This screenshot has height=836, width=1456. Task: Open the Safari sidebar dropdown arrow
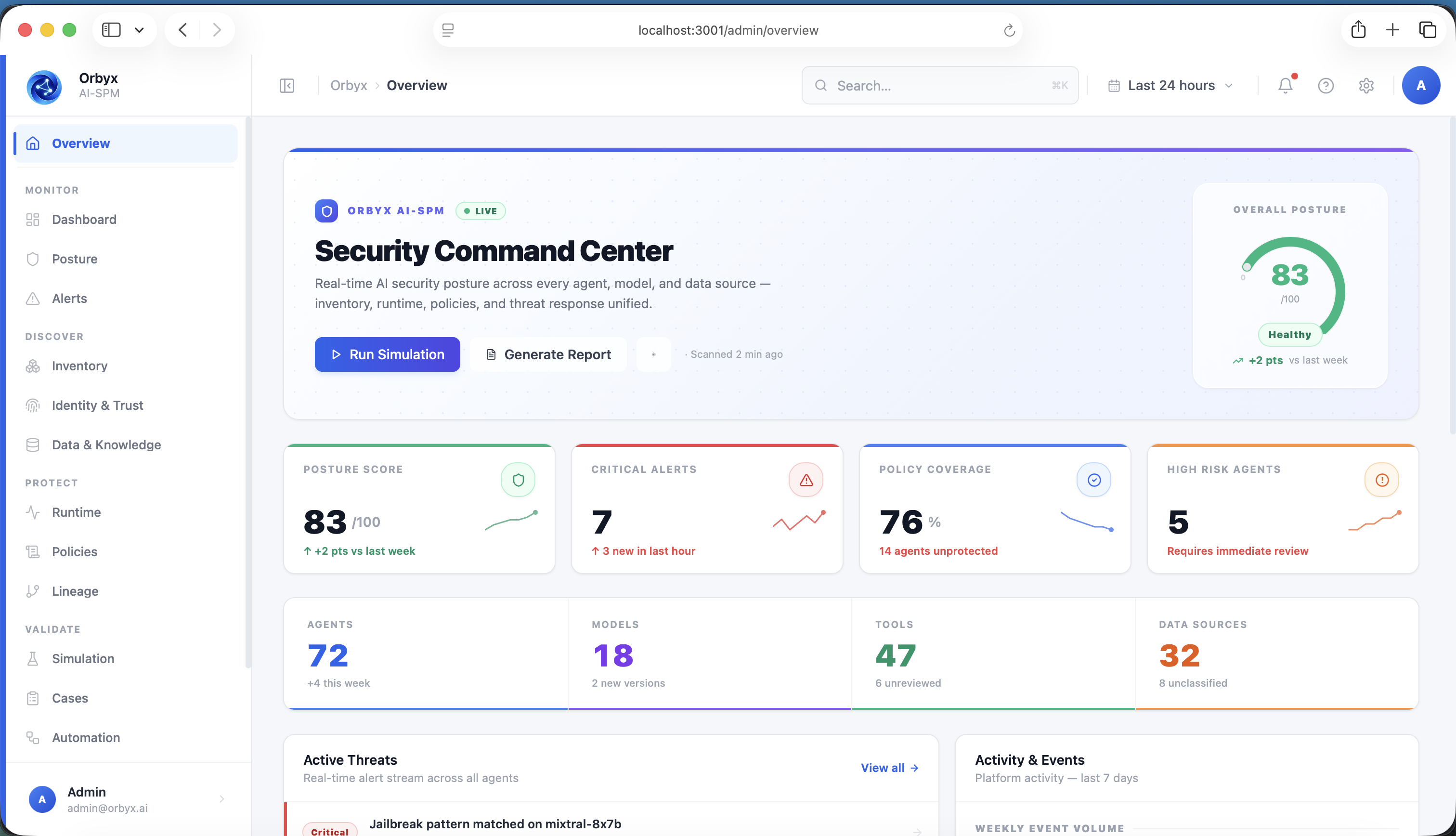pyautogui.click(x=139, y=30)
